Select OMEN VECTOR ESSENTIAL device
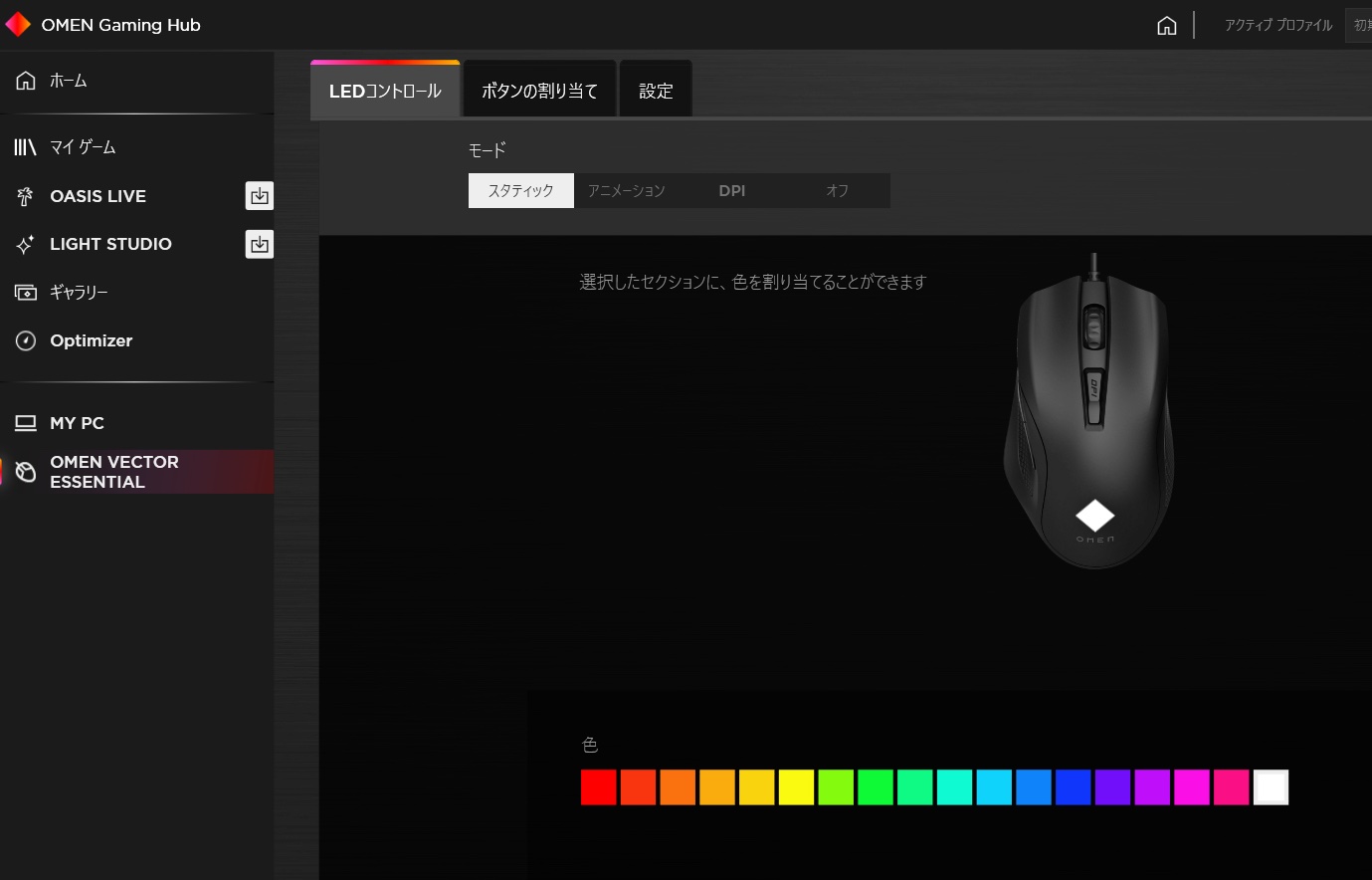Viewport: 1372px width, 880px height. (x=137, y=472)
